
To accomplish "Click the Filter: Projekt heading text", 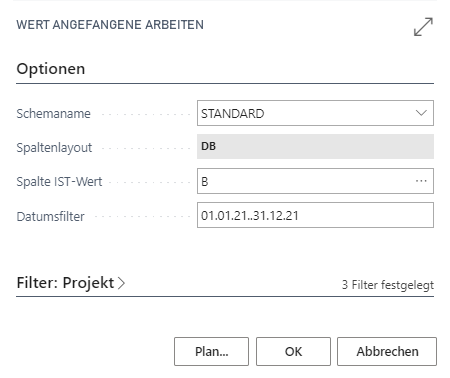I will pos(65,283).
